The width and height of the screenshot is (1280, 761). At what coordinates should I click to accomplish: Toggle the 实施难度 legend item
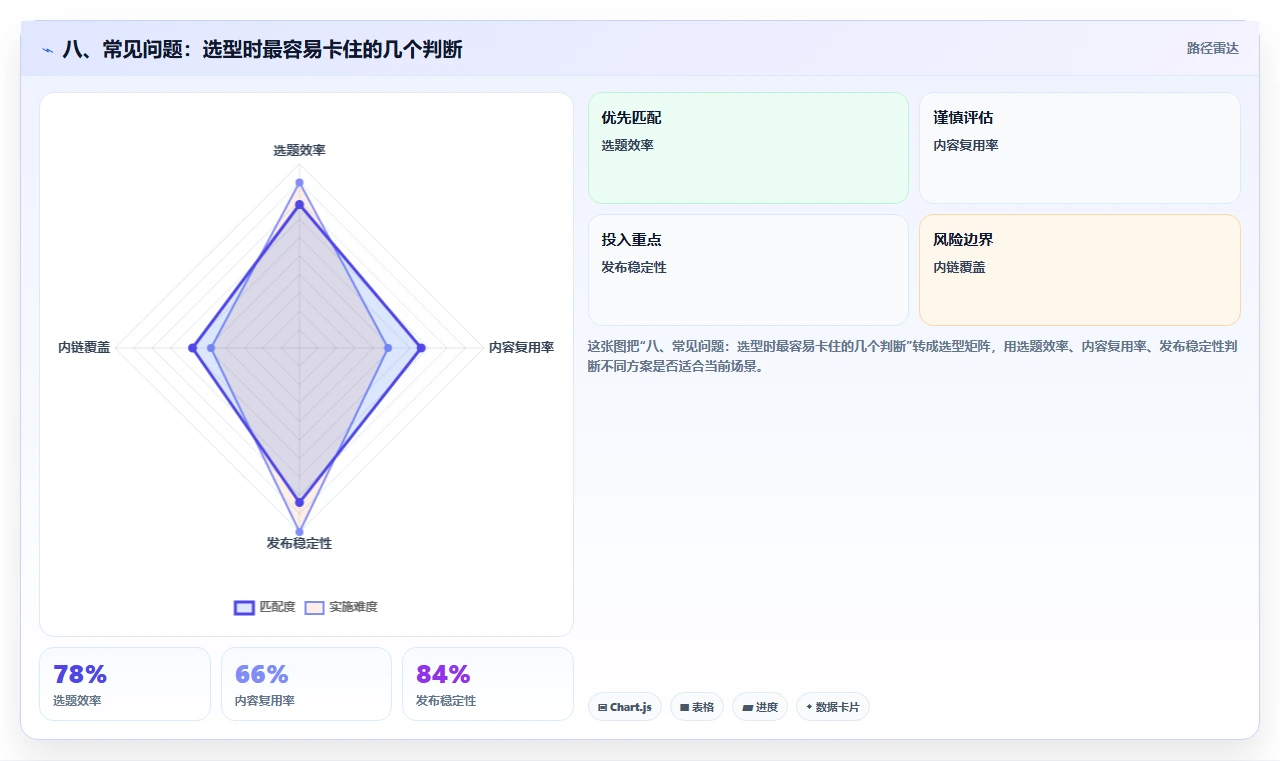pos(341,607)
